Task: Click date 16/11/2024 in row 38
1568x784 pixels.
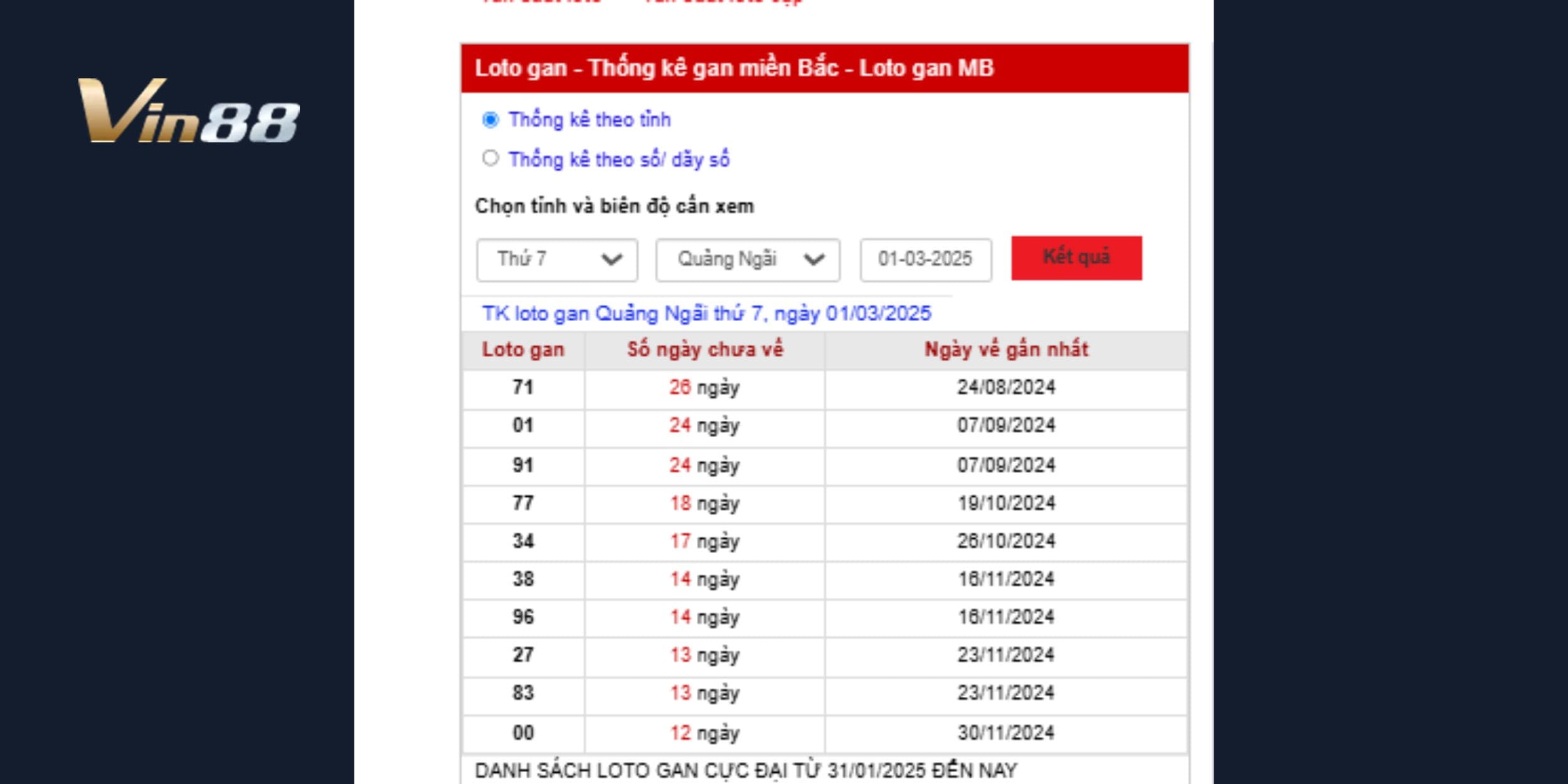Action: point(1006,580)
